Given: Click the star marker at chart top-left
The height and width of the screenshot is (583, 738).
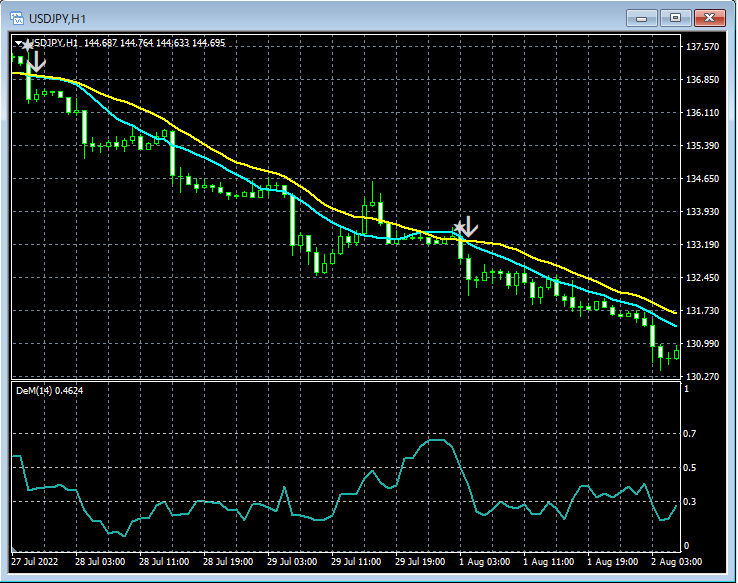Looking at the screenshot, I should click(x=28, y=46).
